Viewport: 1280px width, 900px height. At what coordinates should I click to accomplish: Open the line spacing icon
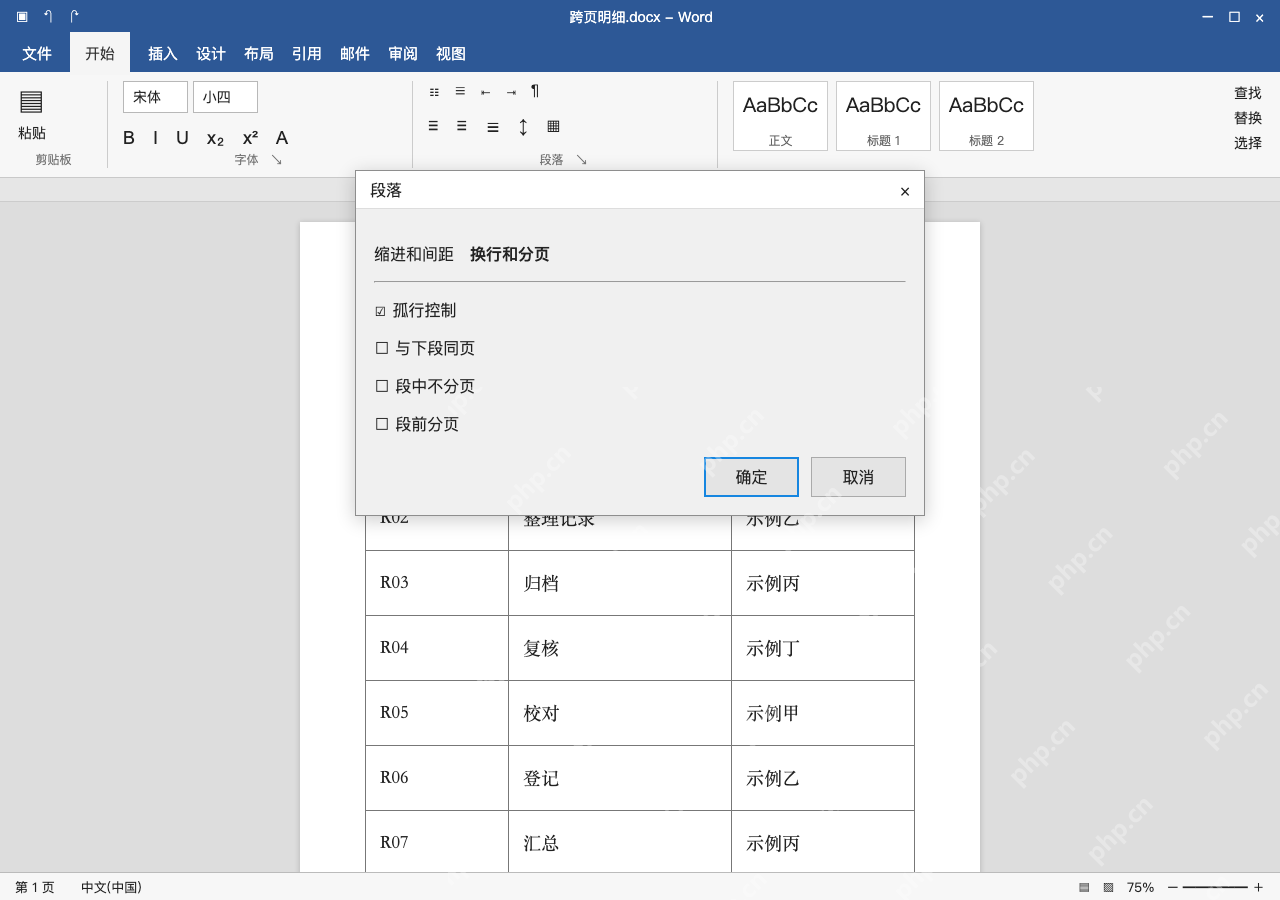pos(523,127)
